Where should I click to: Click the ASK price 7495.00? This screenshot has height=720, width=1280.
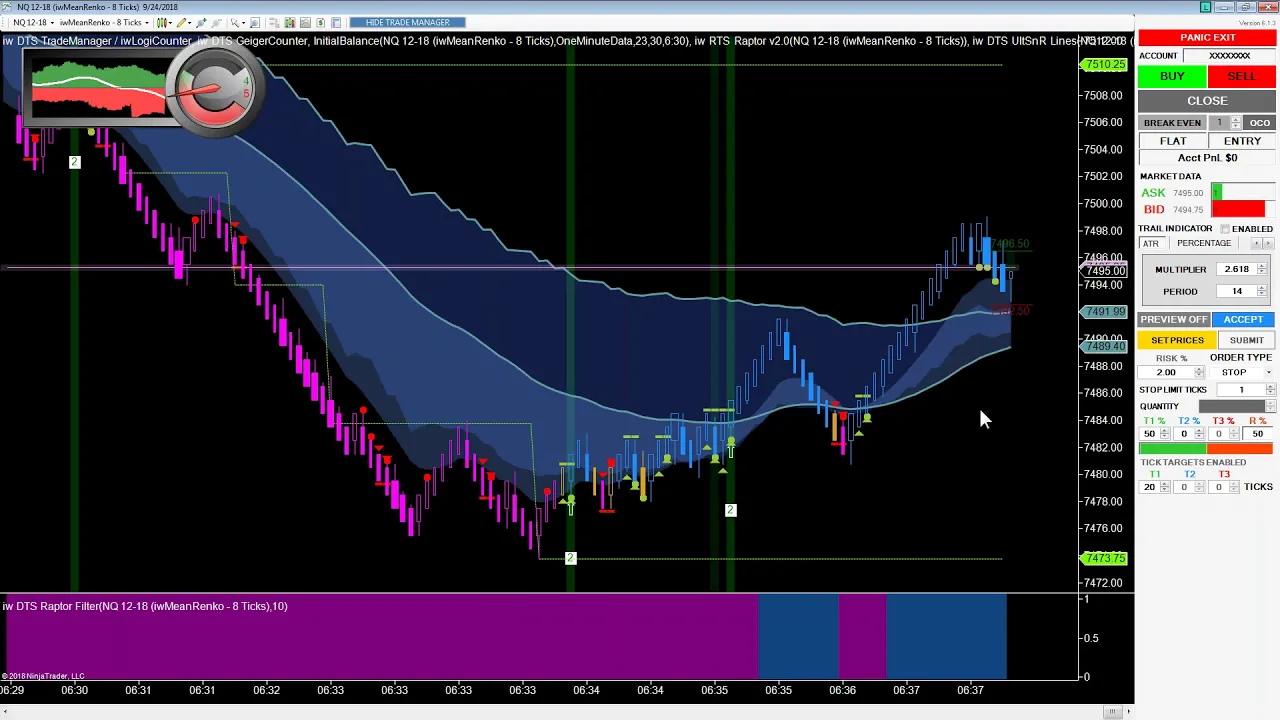[1188, 193]
